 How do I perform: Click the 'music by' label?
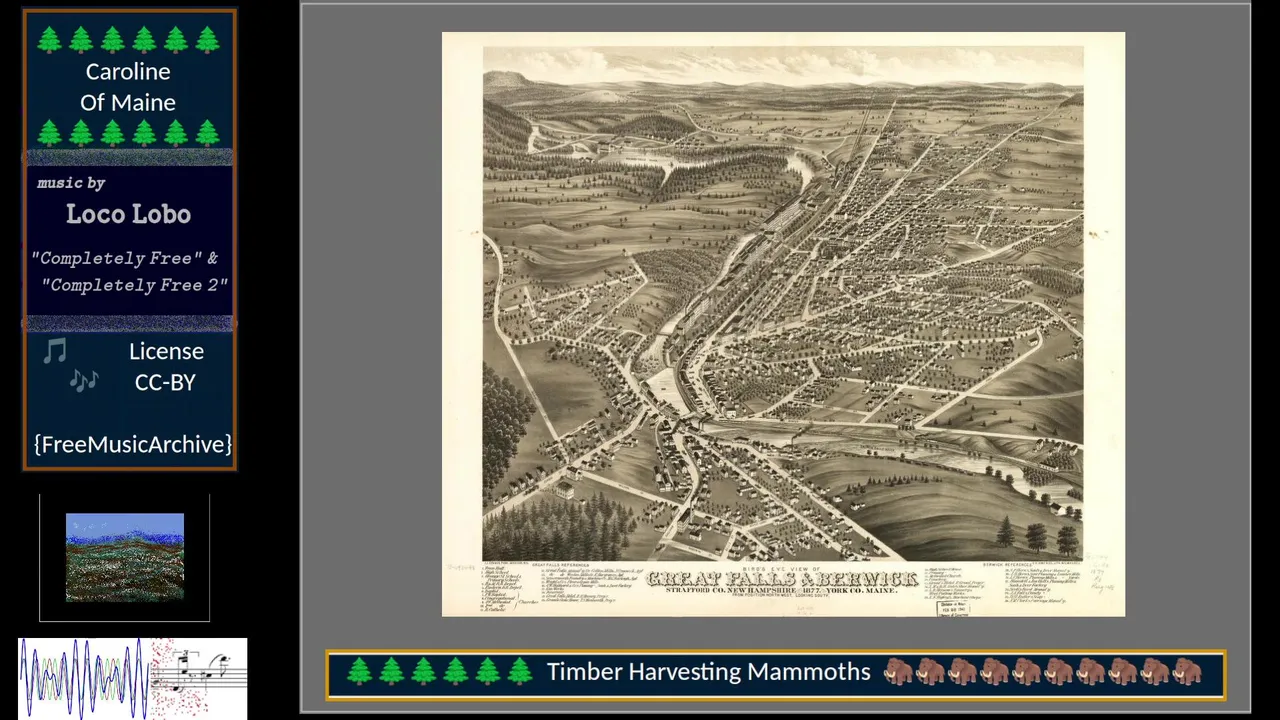pos(71,183)
